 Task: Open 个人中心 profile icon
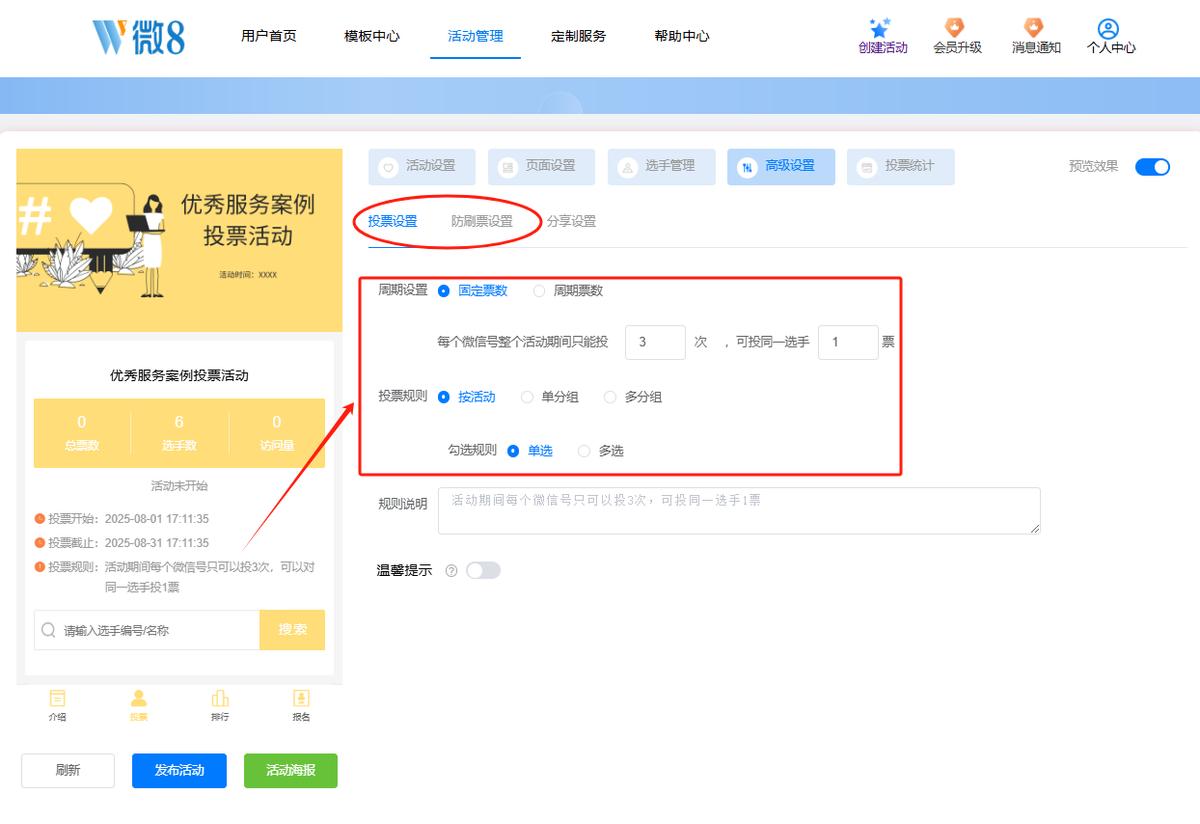1108,29
